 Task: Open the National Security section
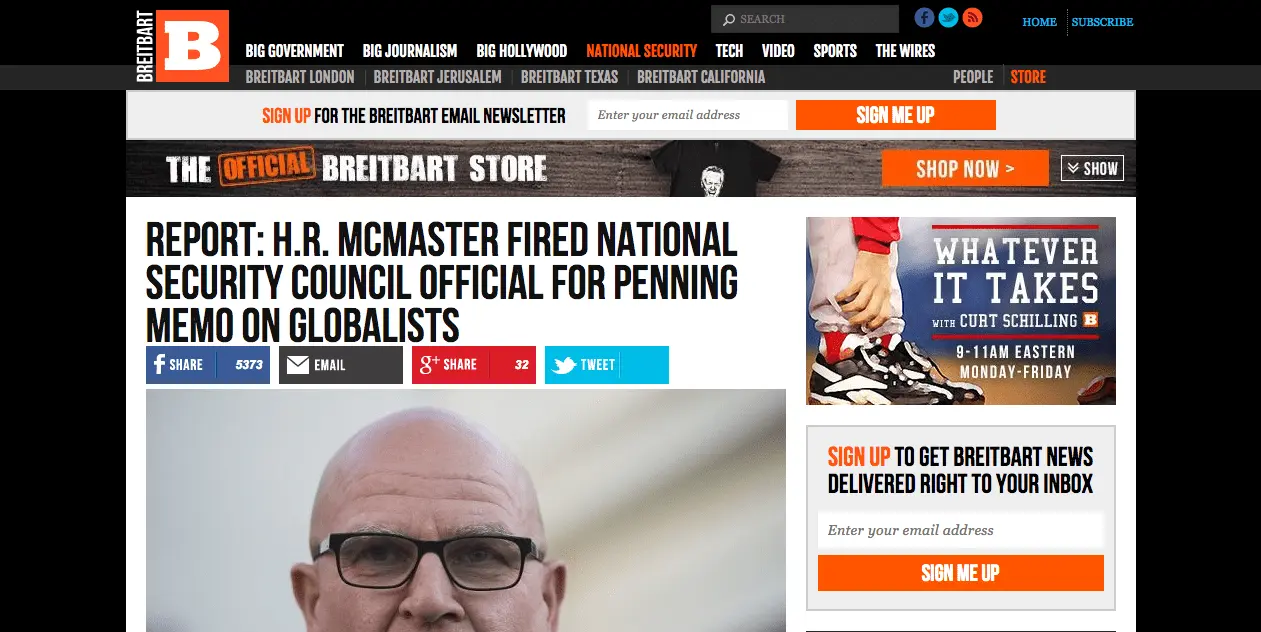[x=641, y=51]
